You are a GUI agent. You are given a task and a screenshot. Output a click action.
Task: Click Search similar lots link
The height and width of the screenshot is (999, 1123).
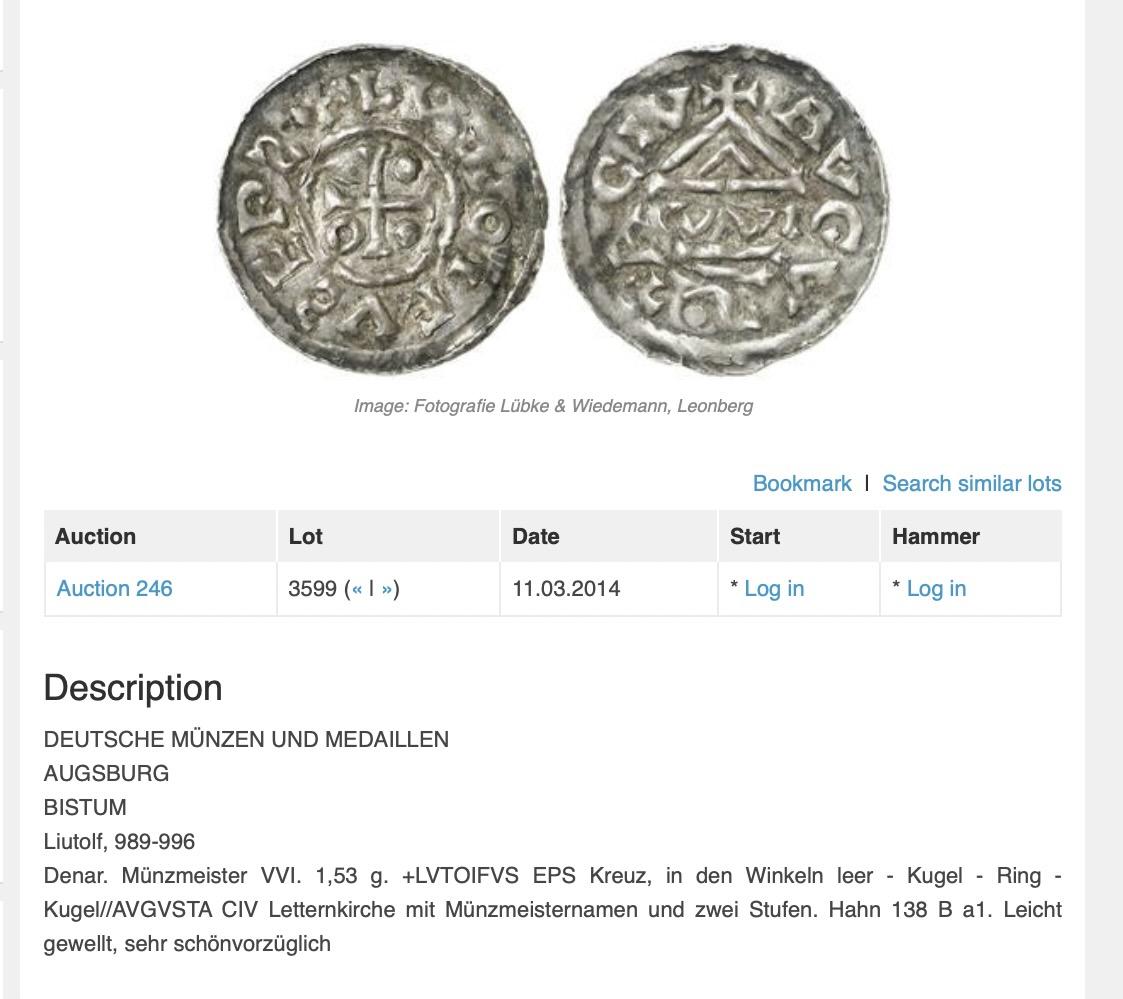click(971, 483)
